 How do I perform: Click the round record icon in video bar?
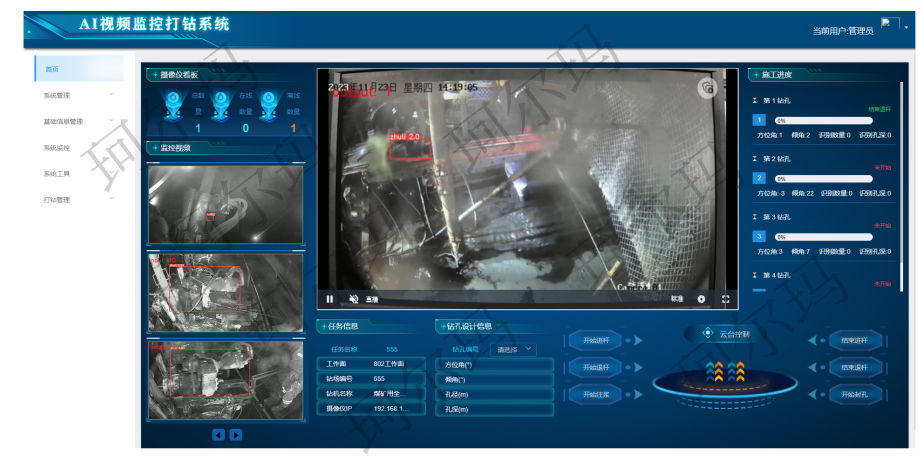pyautogui.click(x=701, y=299)
